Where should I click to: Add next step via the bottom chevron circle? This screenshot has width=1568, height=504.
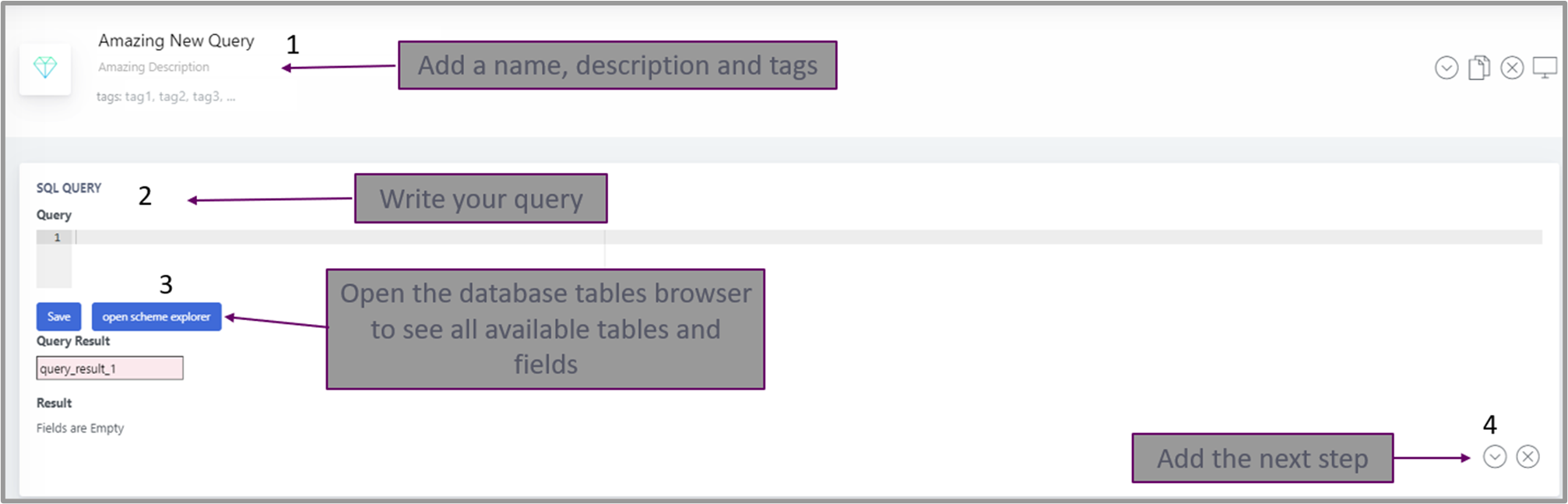click(1495, 456)
